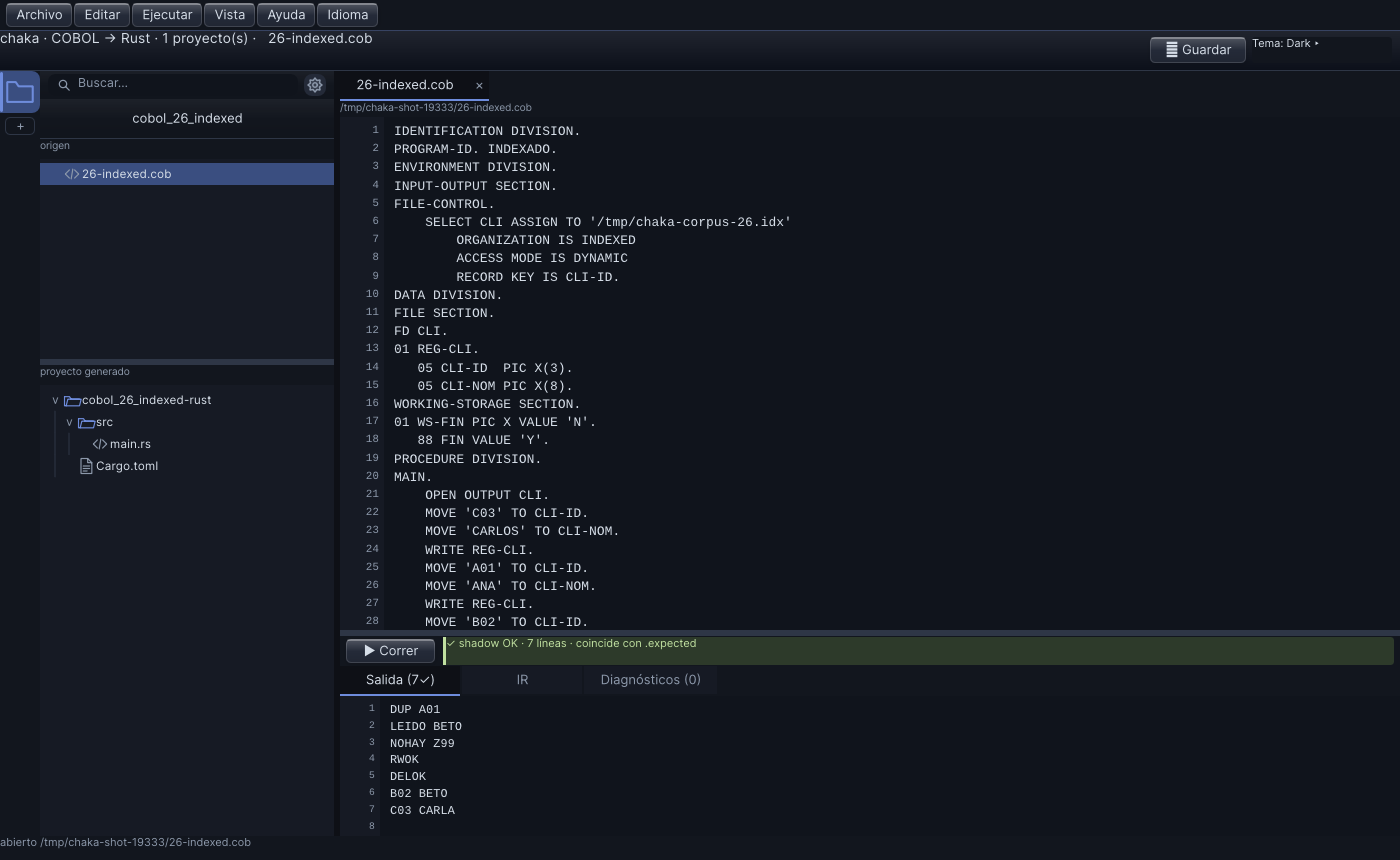1400x860 pixels.
Task: Click output line C03 CARLA
Action: click(422, 811)
